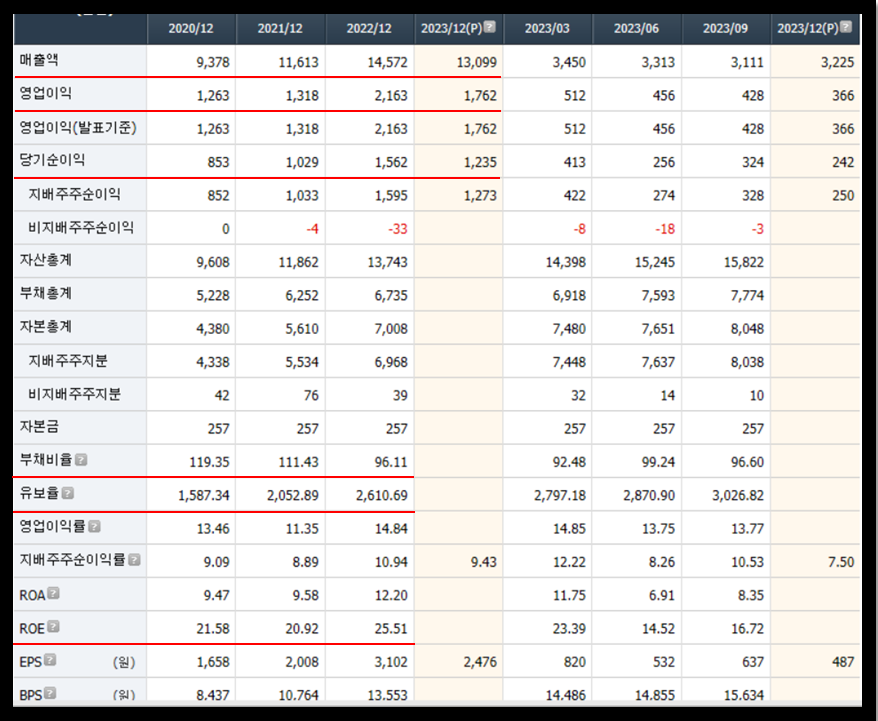Select the 당기순이익 value 1,562
Viewport: 878px width, 721px height.
391,162
